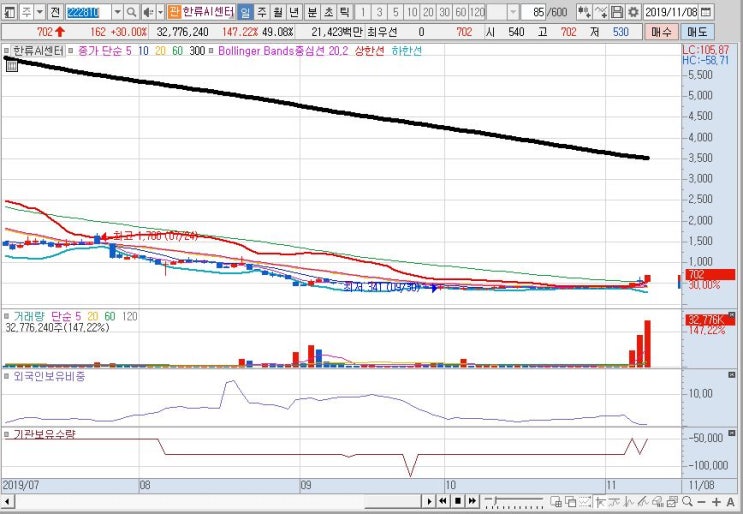Choose the 5 interval button
743x514 pixels.
pyautogui.click(x=396, y=12)
